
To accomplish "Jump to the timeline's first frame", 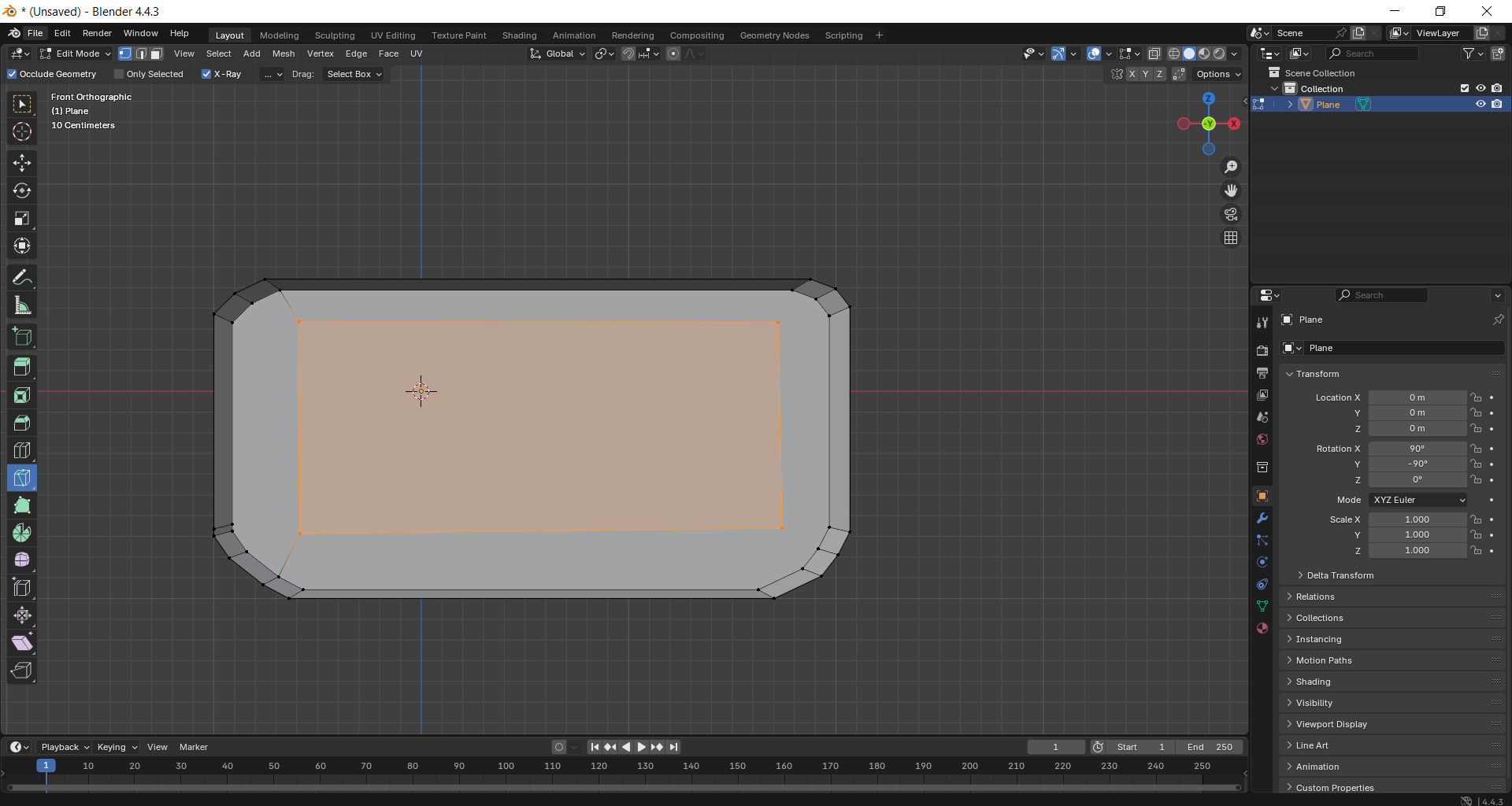I will (x=595, y=747).
